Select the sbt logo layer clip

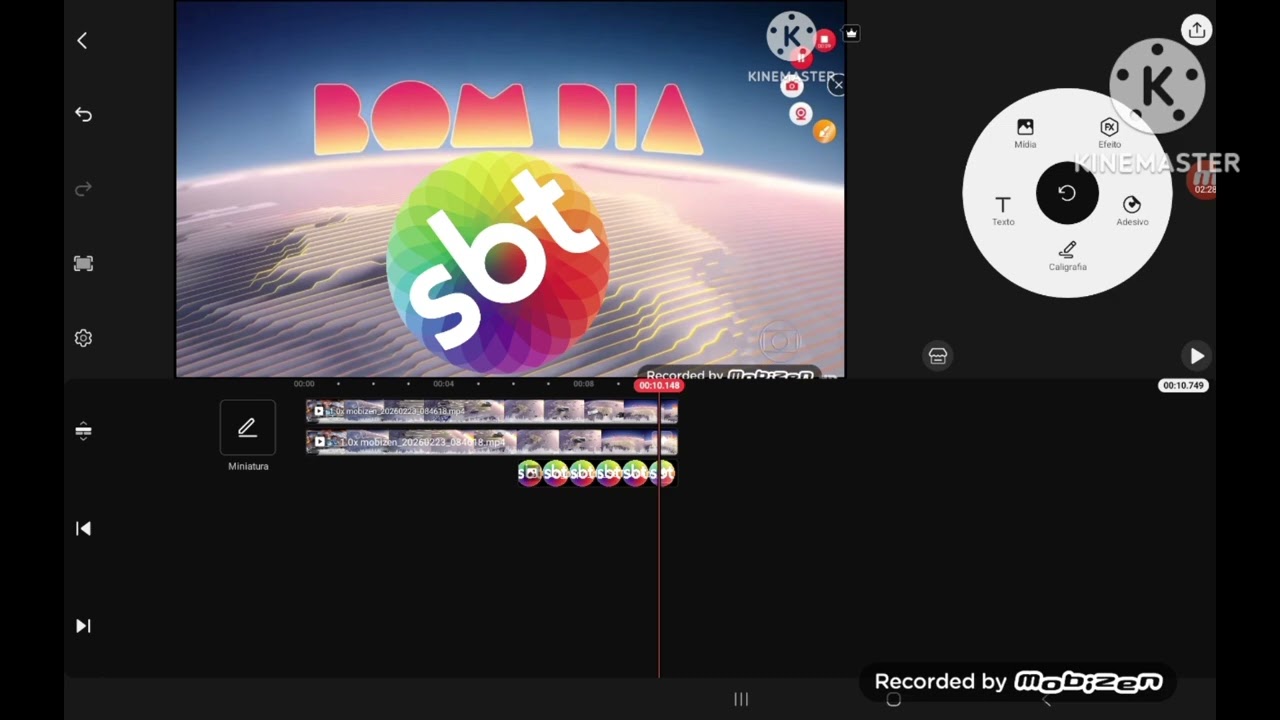click(597, 473)
